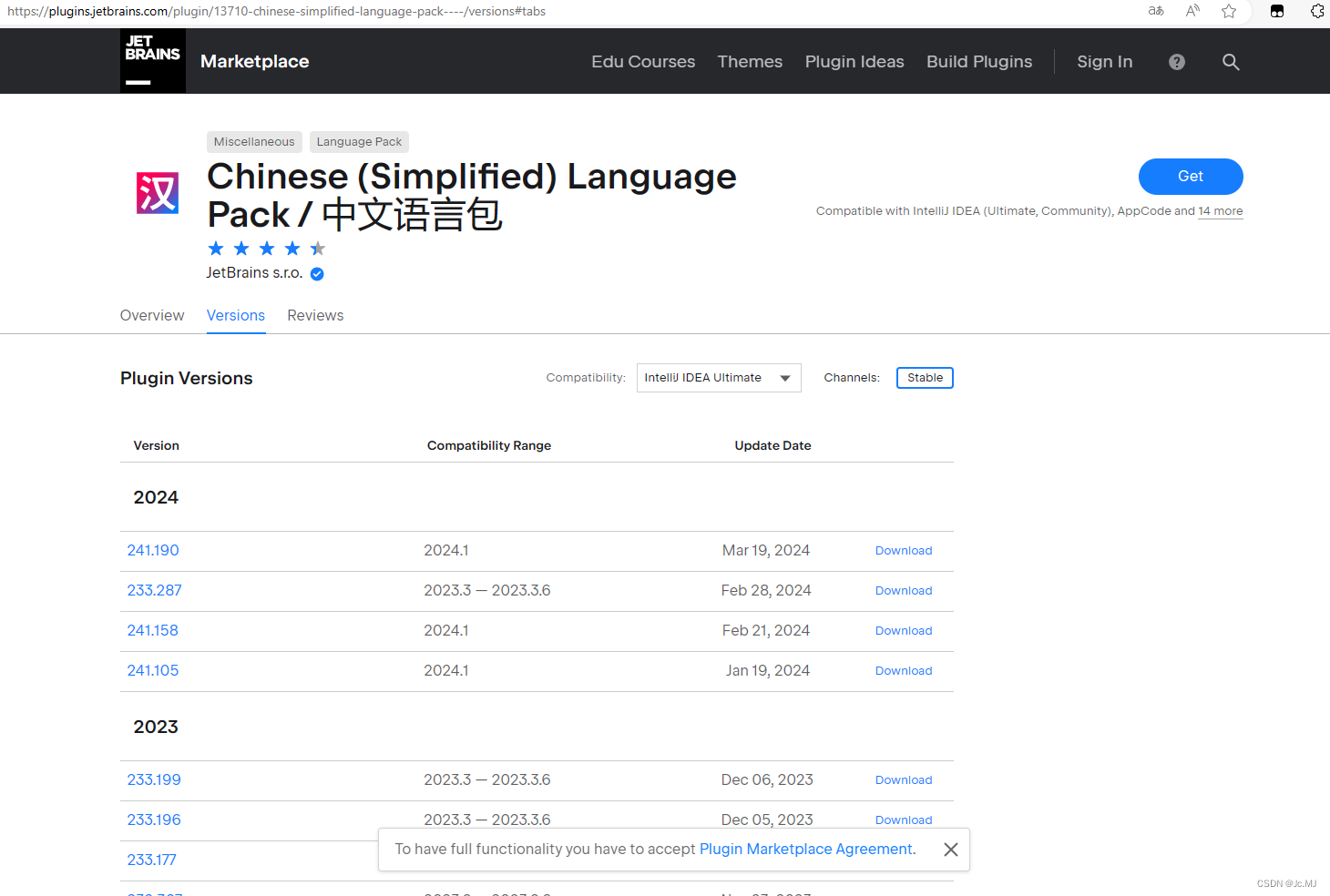This screenshot has height=896, width=1330.
Task: Open the help question mark icon
Action: coord(1177,62)
